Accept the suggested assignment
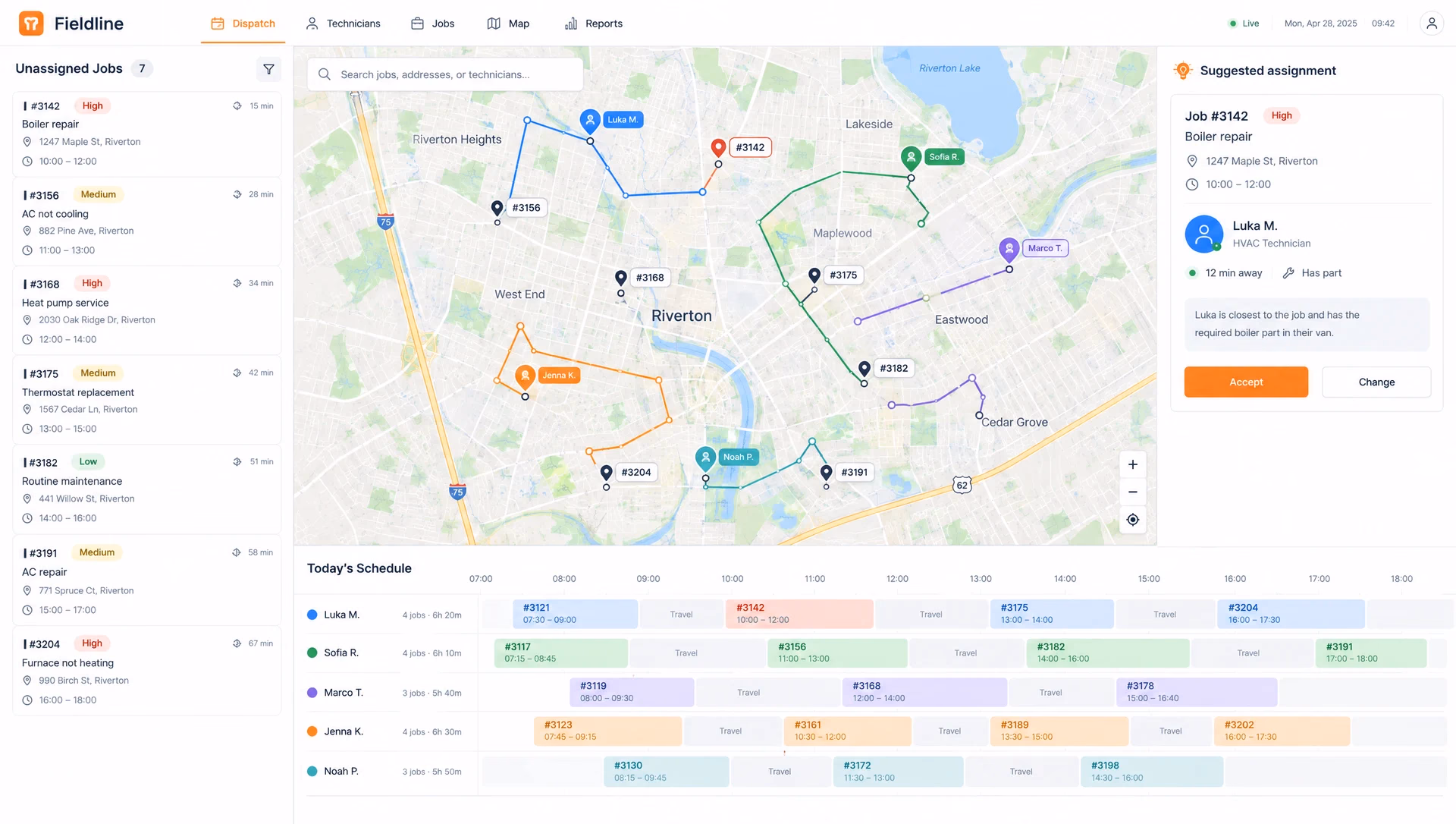This screenshot has width=1456, height=824. click(x=1246, y=382)
